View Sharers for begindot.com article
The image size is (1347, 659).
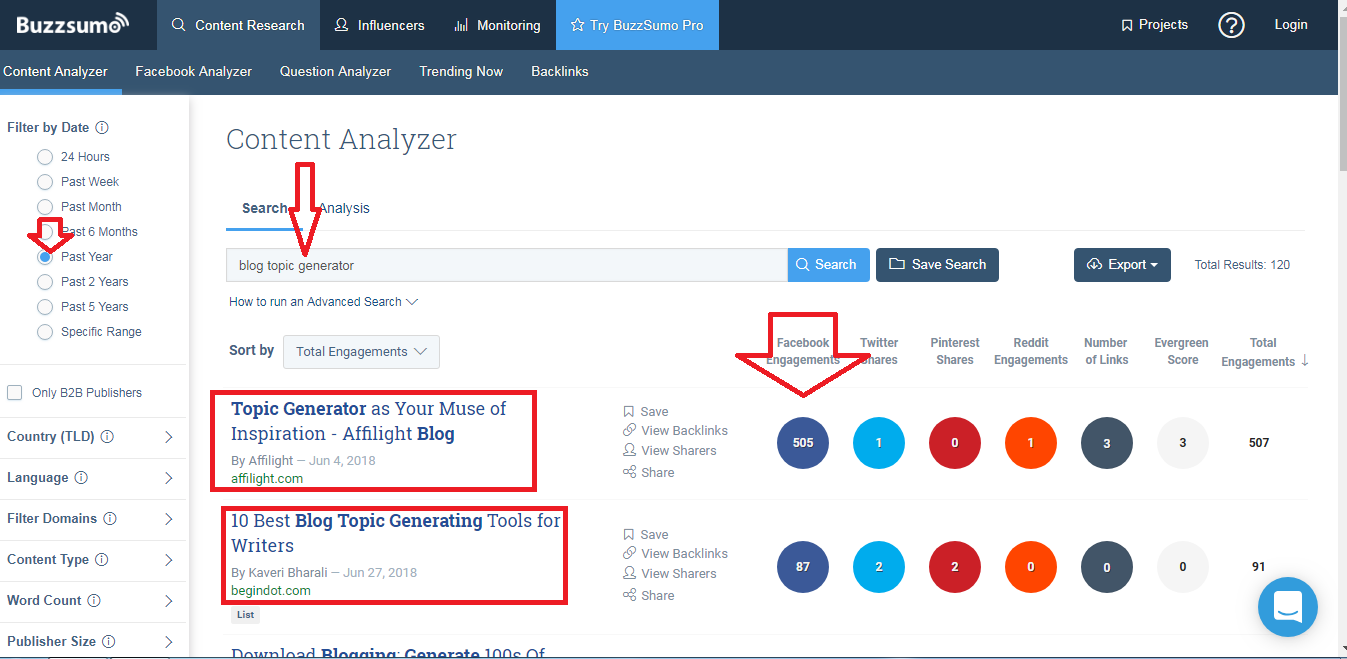click(669, 574)
